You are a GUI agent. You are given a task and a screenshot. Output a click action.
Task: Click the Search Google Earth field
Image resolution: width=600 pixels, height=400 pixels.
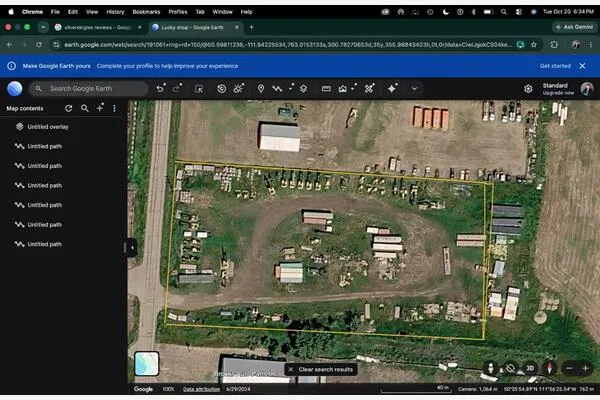pyautogui.click(x=88, y=89)
